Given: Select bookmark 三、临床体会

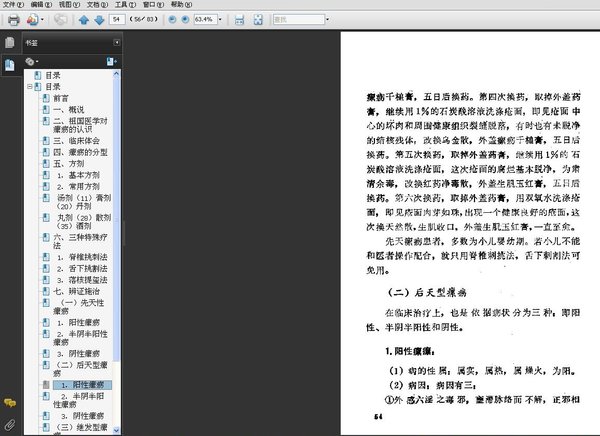Looking at the screenshot, I should click(76, 141).
